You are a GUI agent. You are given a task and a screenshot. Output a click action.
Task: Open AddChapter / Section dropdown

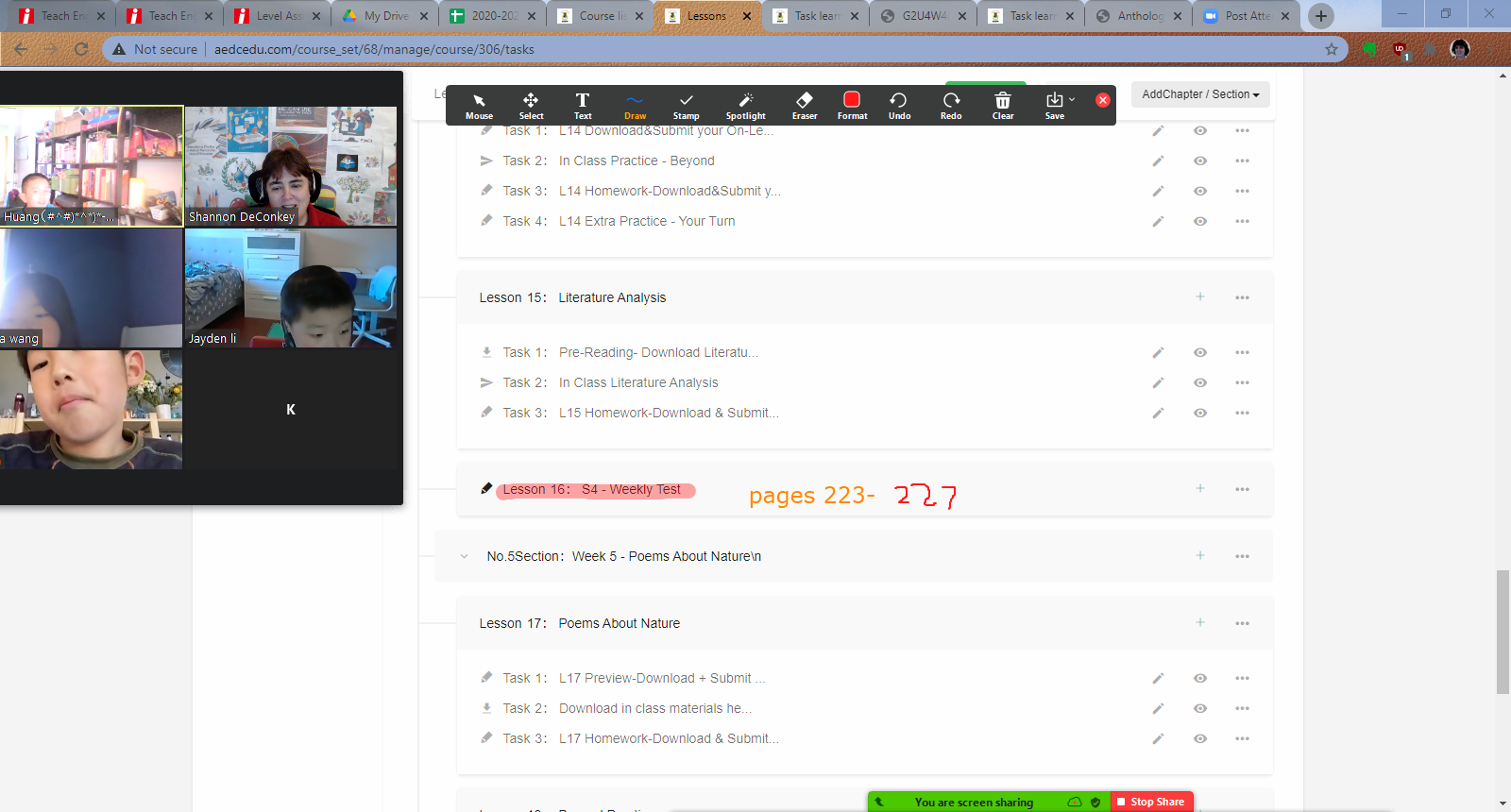[1200, 94]
